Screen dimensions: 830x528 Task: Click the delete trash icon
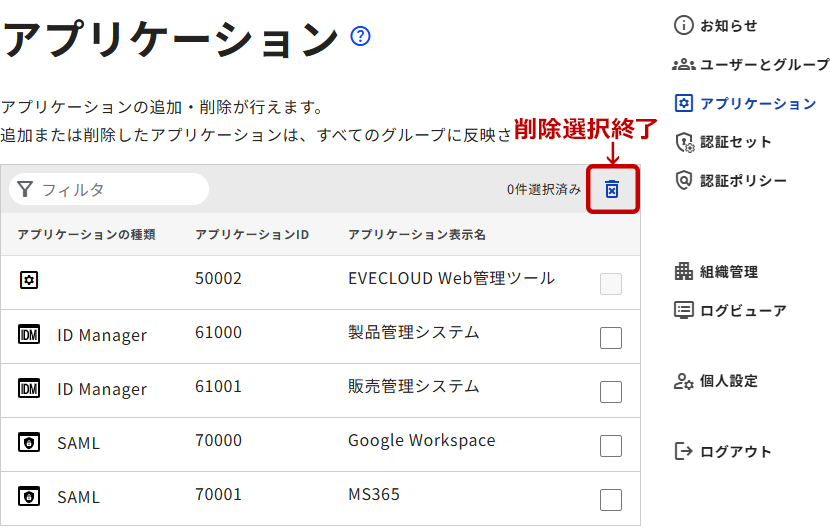coord(612,189)
